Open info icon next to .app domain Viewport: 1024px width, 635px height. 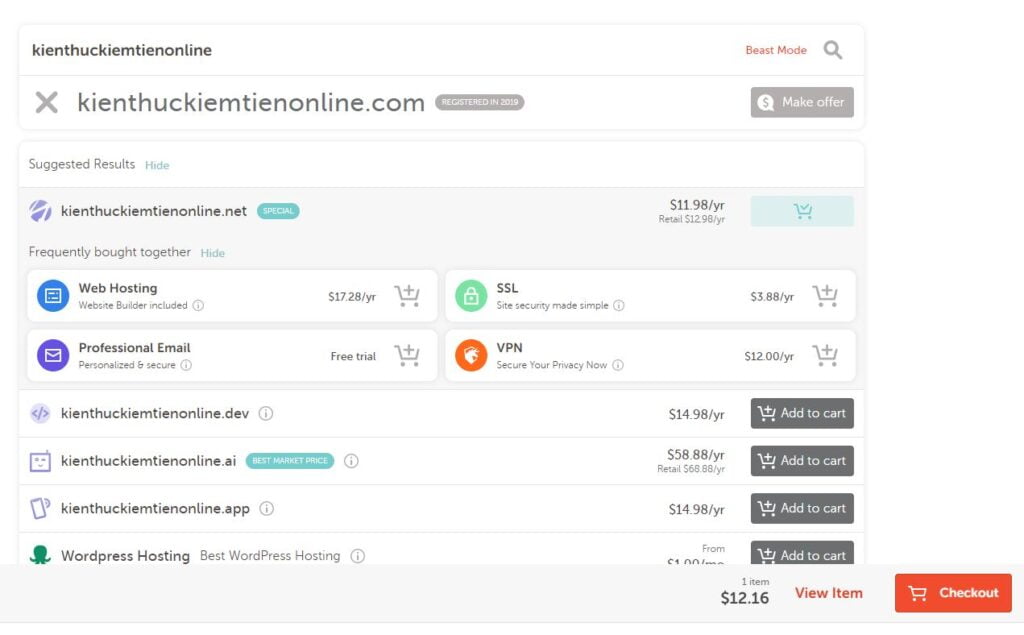tap(266, 508)
